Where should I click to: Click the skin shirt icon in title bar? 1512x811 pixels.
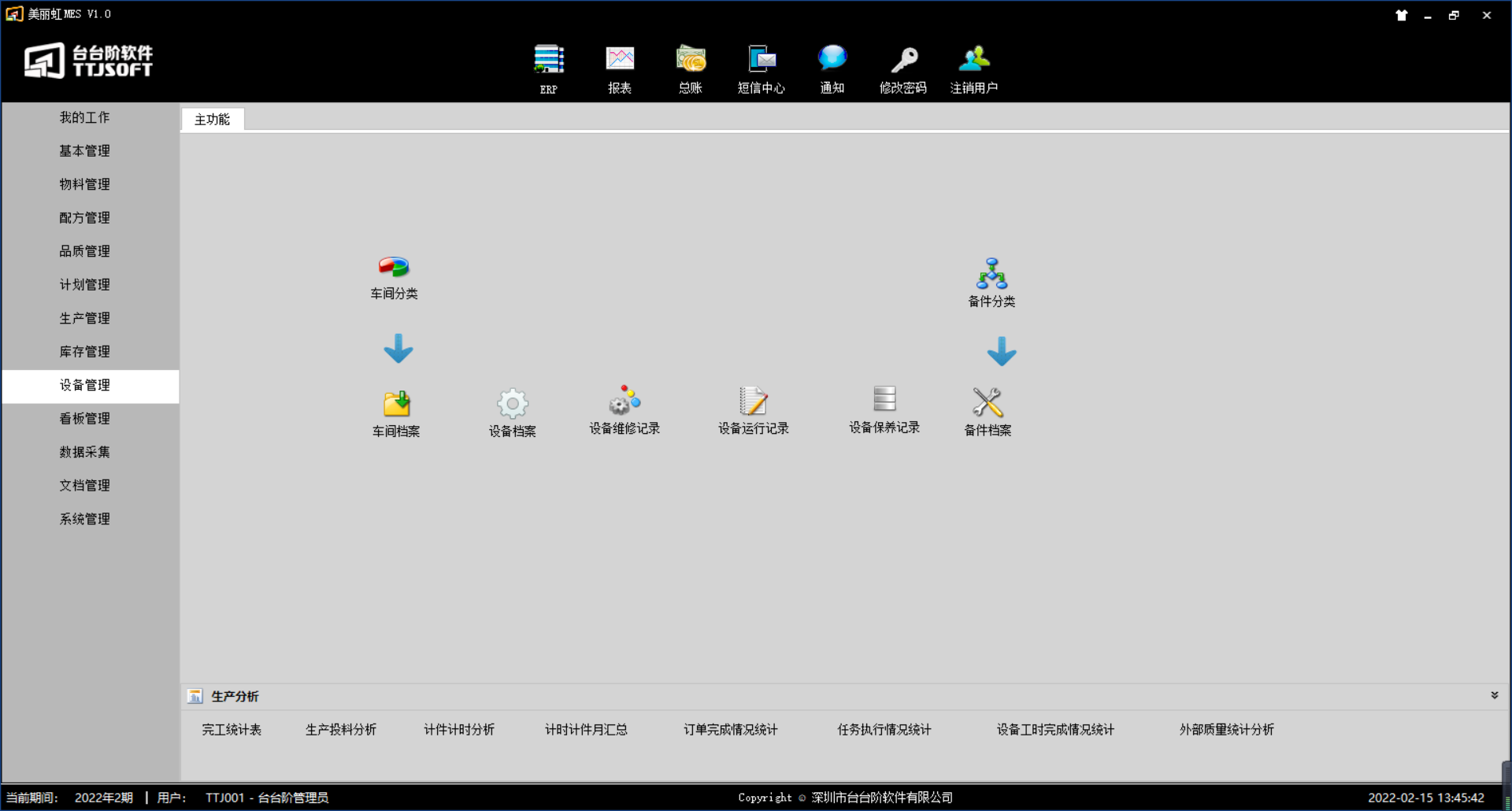click(x=1401, y=15)
